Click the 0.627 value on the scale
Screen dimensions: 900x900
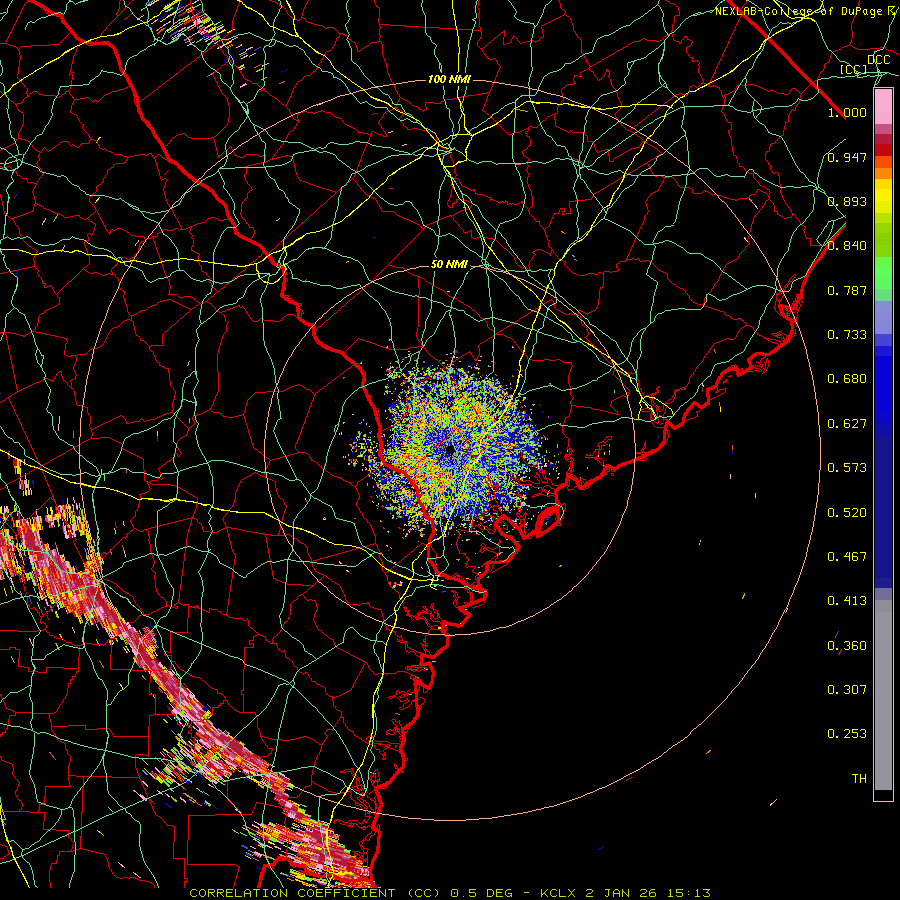click(x=847, y=424)
